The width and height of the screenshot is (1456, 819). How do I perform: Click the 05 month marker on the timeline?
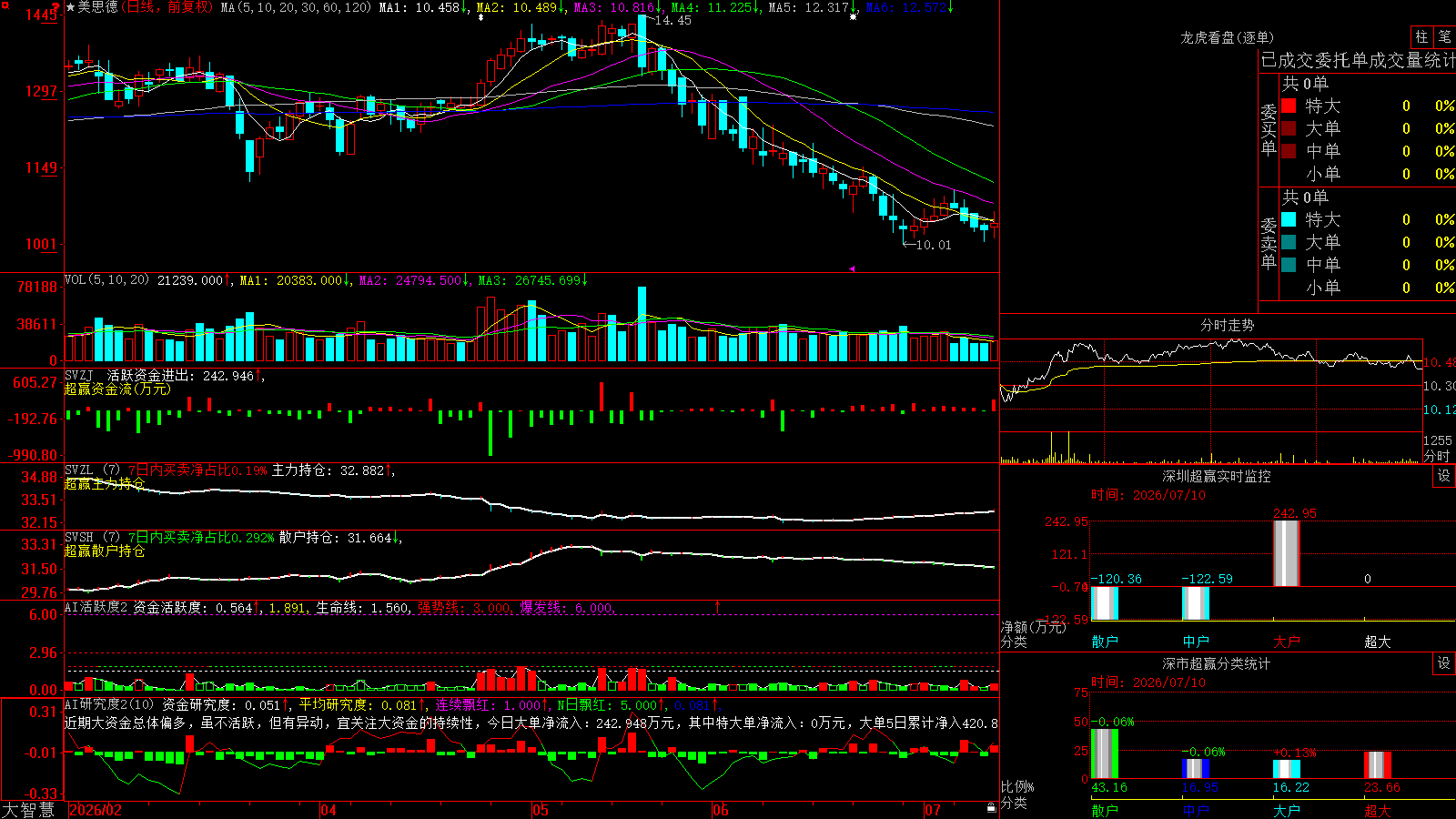click(x=541, y=810)
